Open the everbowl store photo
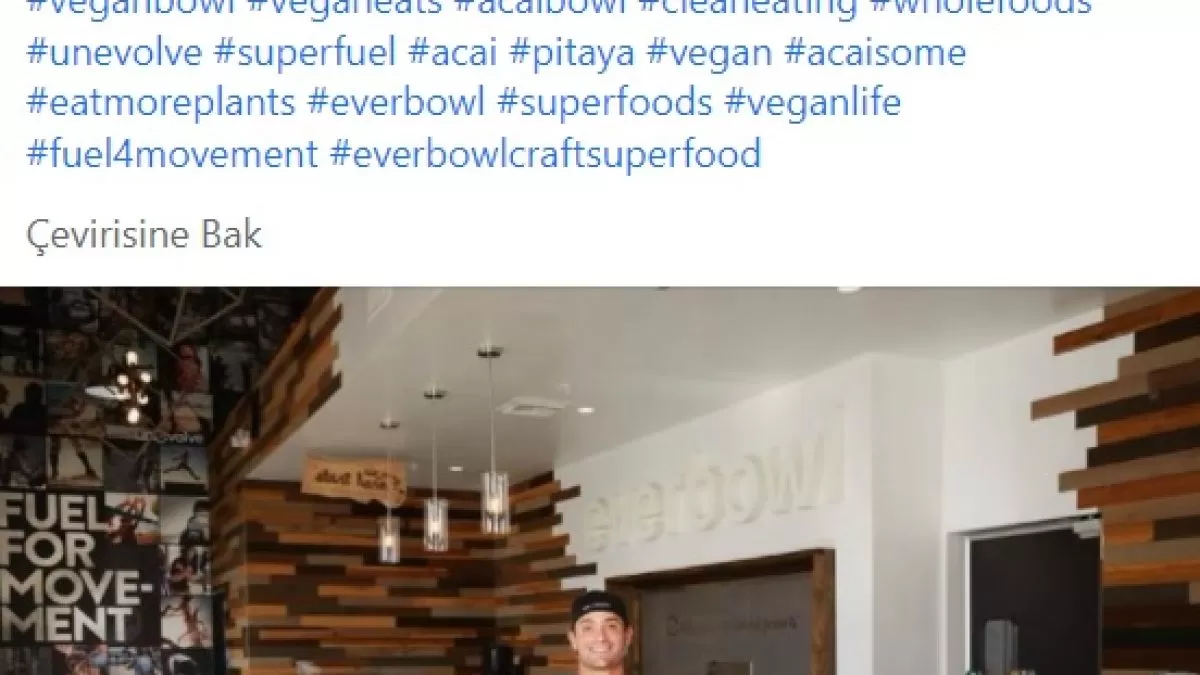 tap(600, 481)
